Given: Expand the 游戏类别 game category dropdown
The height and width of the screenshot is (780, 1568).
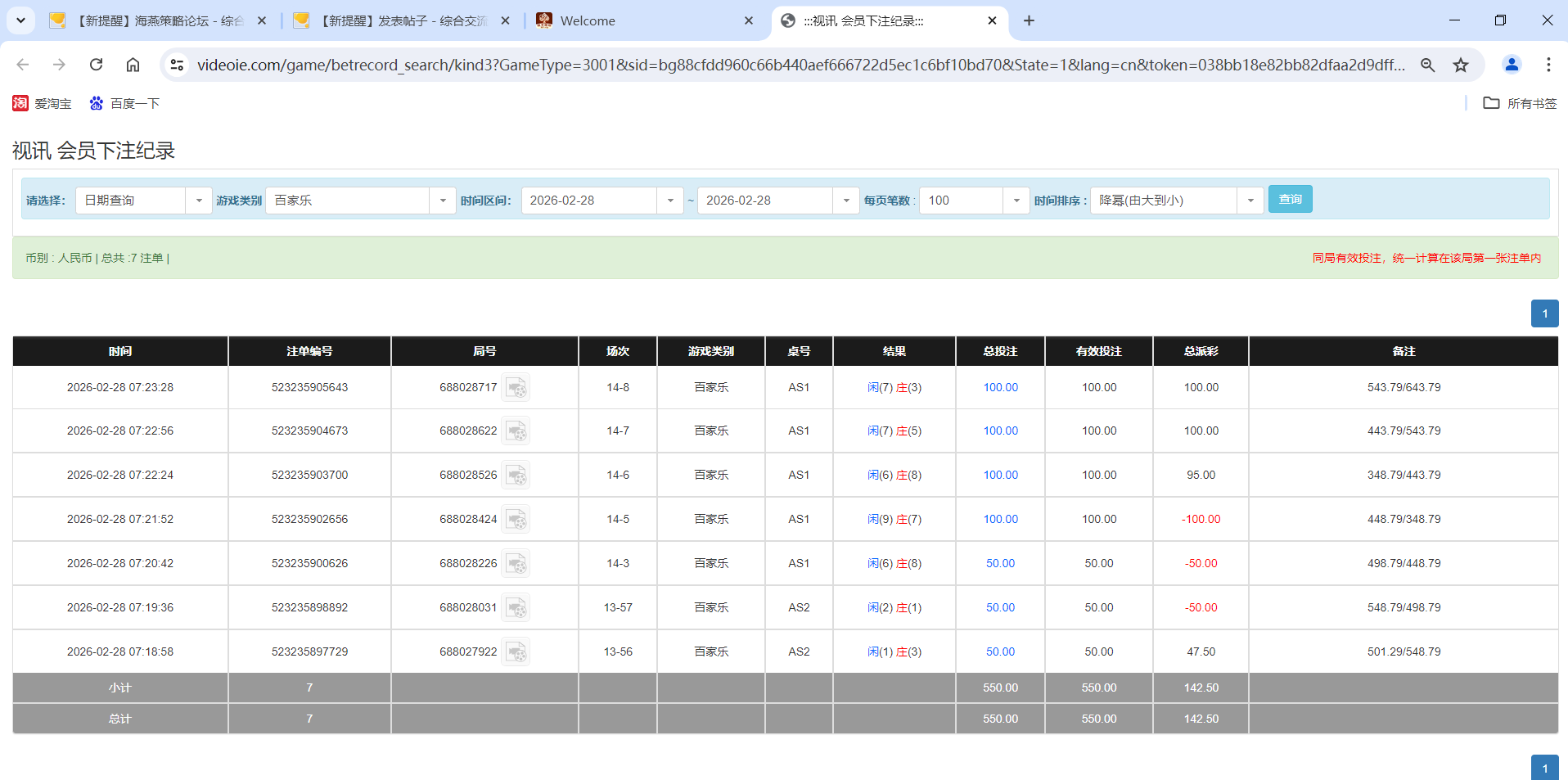Looking at the screenshot, I should click(x=443, y=200).
